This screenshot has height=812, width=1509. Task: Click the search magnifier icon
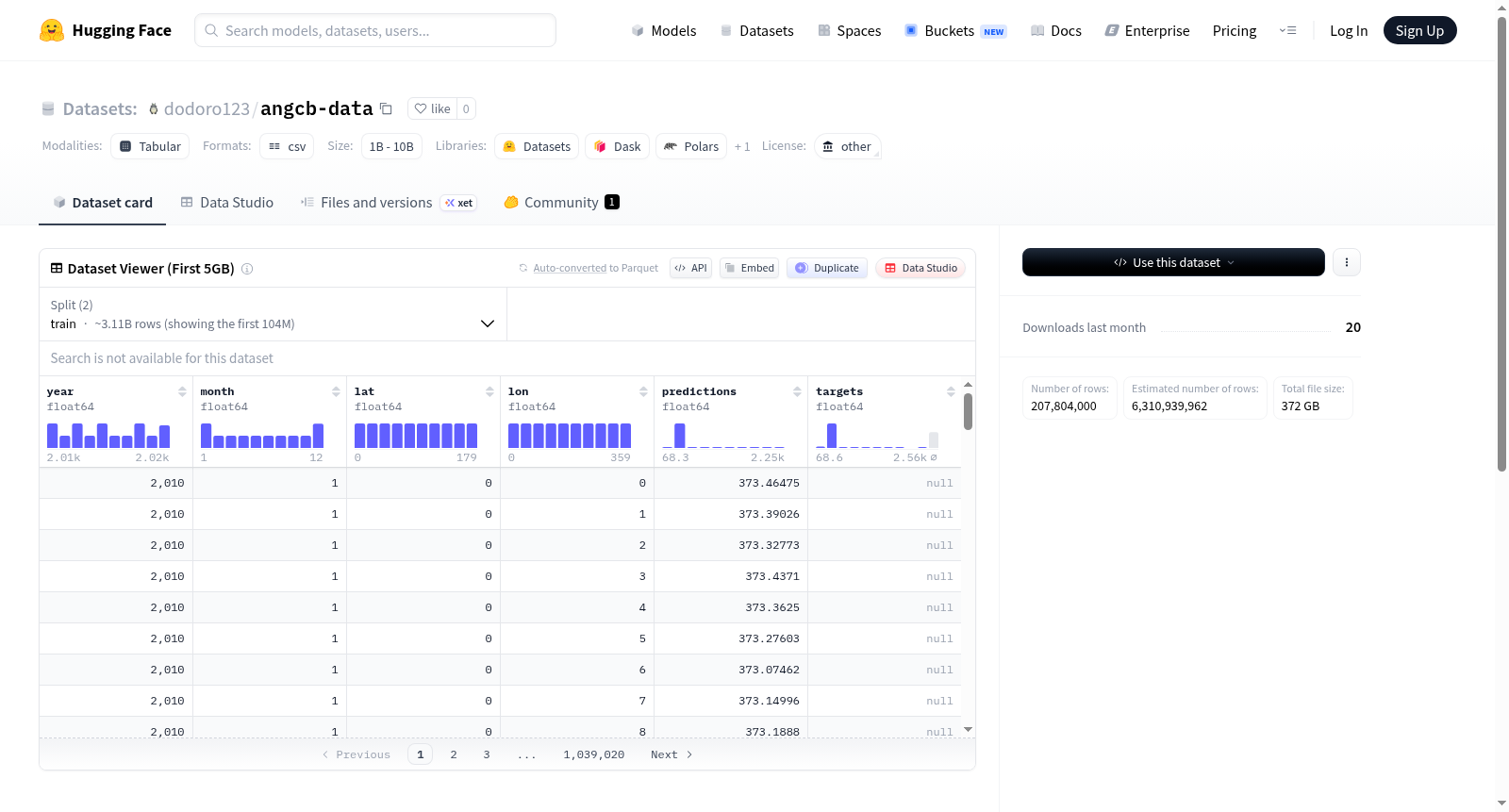pyautogui.click(x=211, y=30)
